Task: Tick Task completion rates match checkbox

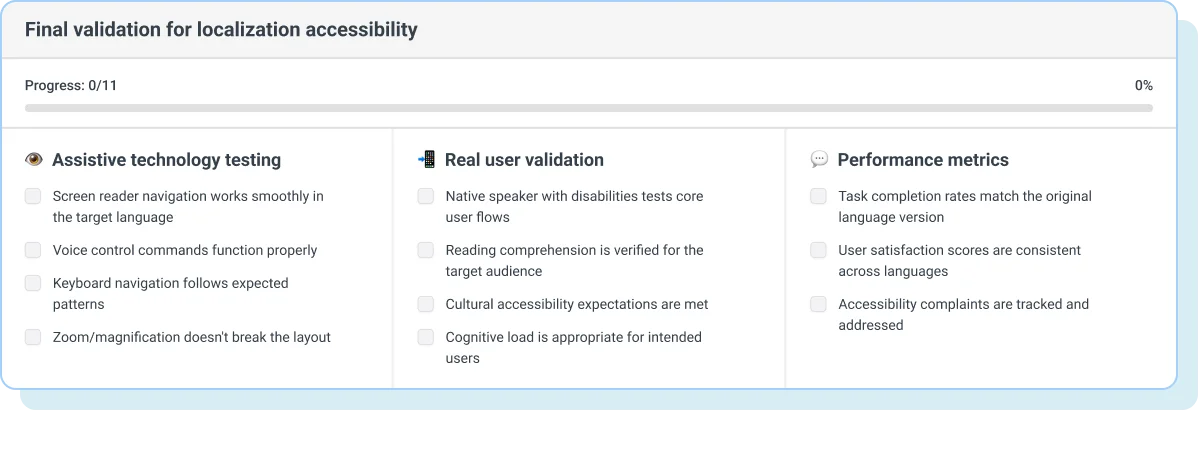Action: 819,197
